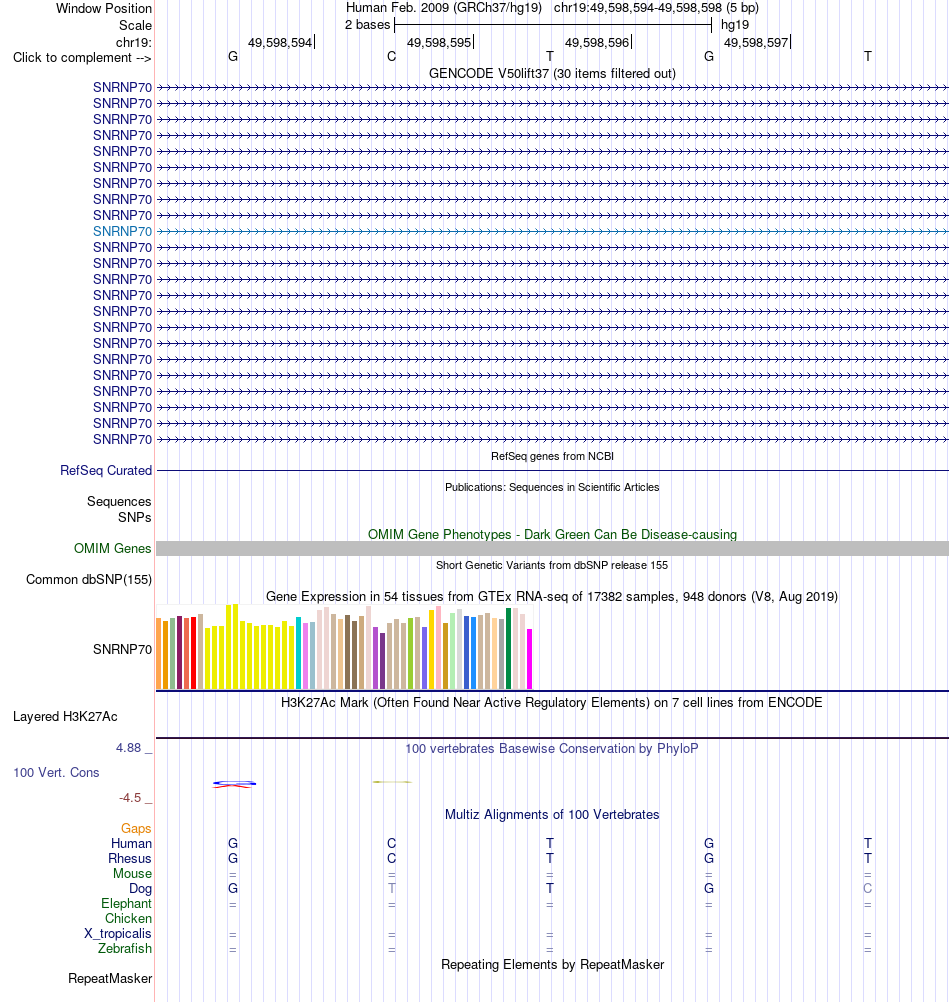This screenshot has width=950, height=1002.
Task: Open 100 vertebrates Basewise Conservation by PhyloP
Action: click(552, 748)
